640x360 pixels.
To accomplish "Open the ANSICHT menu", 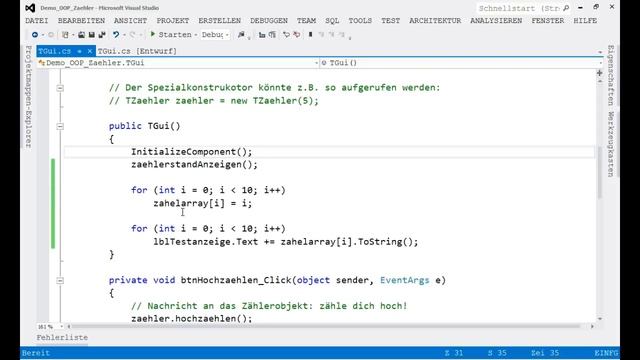I will pyautogui.click(x=130, y=20).
